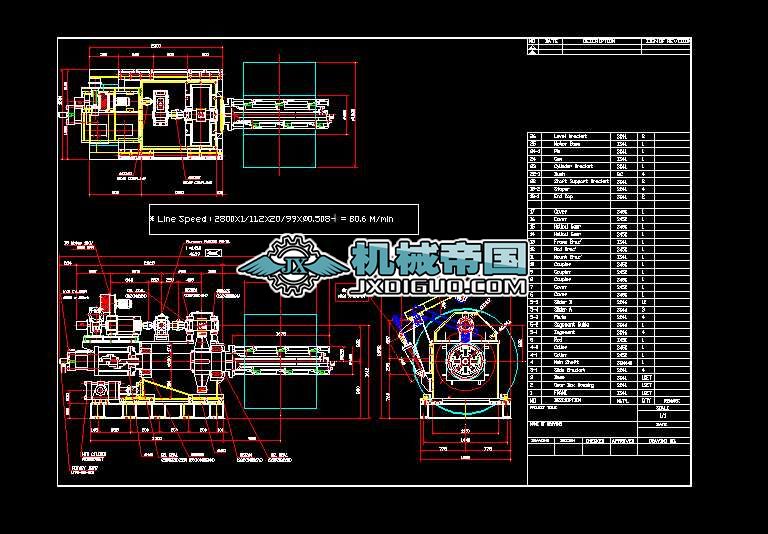
Task: Click the "DATE" label in revision table header
Action: pos(551,41)
